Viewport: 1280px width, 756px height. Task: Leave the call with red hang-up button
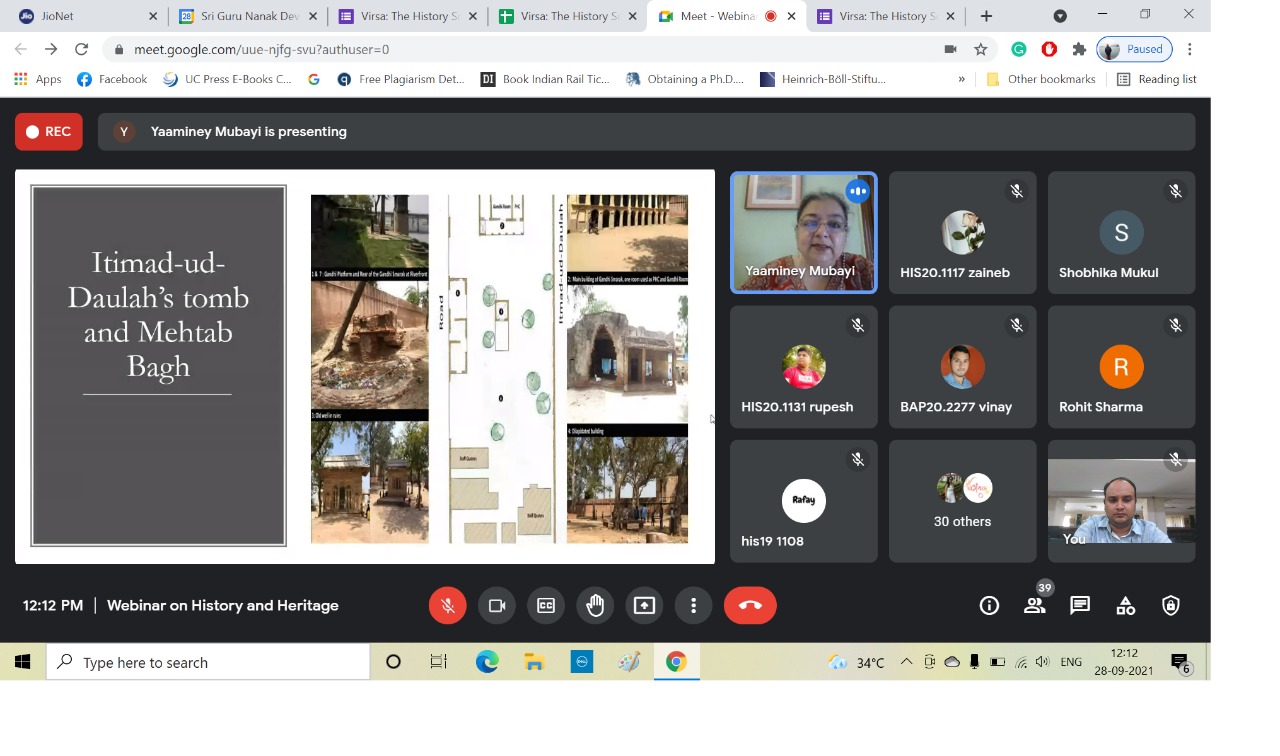750,606
